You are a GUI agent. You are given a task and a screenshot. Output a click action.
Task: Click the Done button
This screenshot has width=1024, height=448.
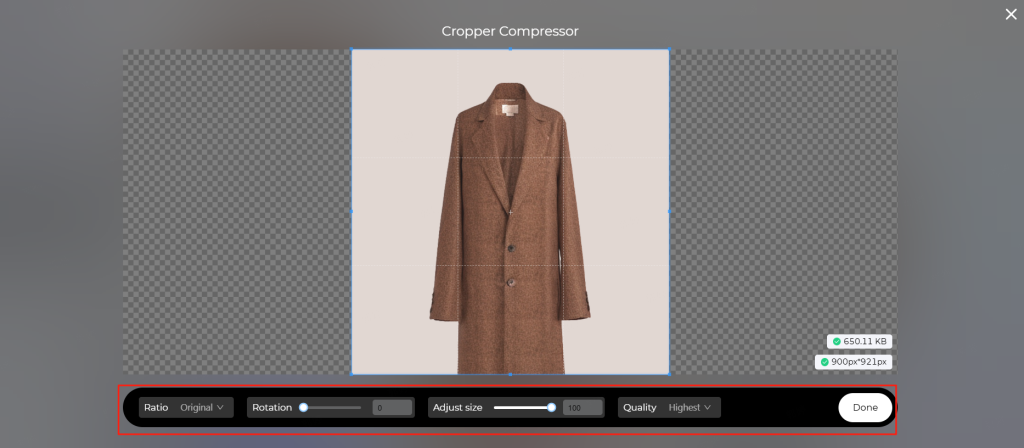click(x=865, y=408)
